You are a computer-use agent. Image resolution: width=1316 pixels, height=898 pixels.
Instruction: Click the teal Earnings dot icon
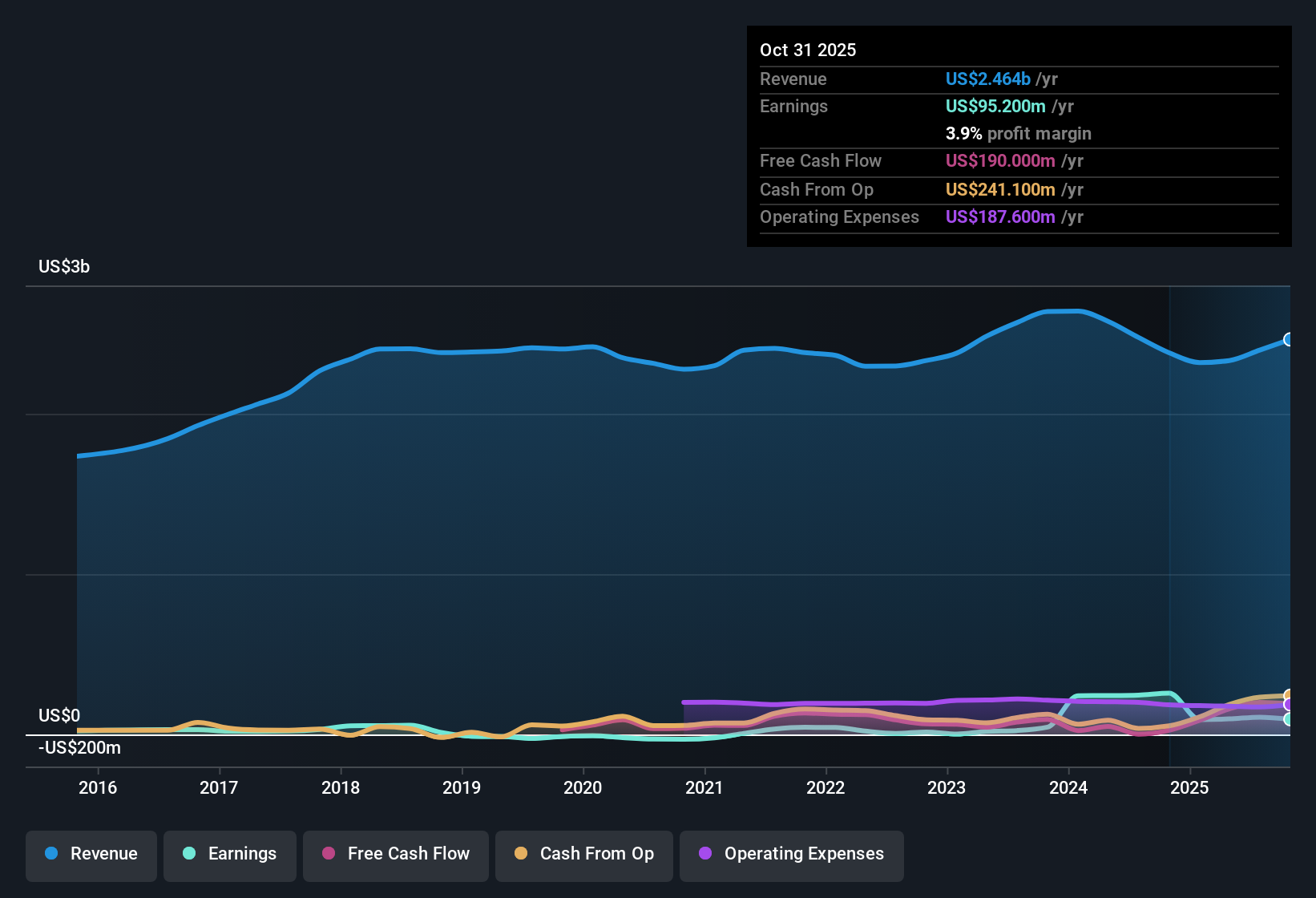pos(189,854)
